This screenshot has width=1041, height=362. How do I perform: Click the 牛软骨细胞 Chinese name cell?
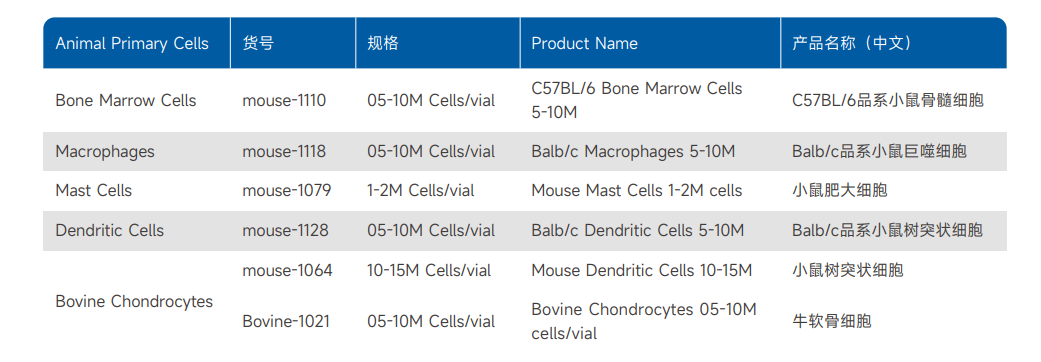pyautogui.click(x=831, y=321)
